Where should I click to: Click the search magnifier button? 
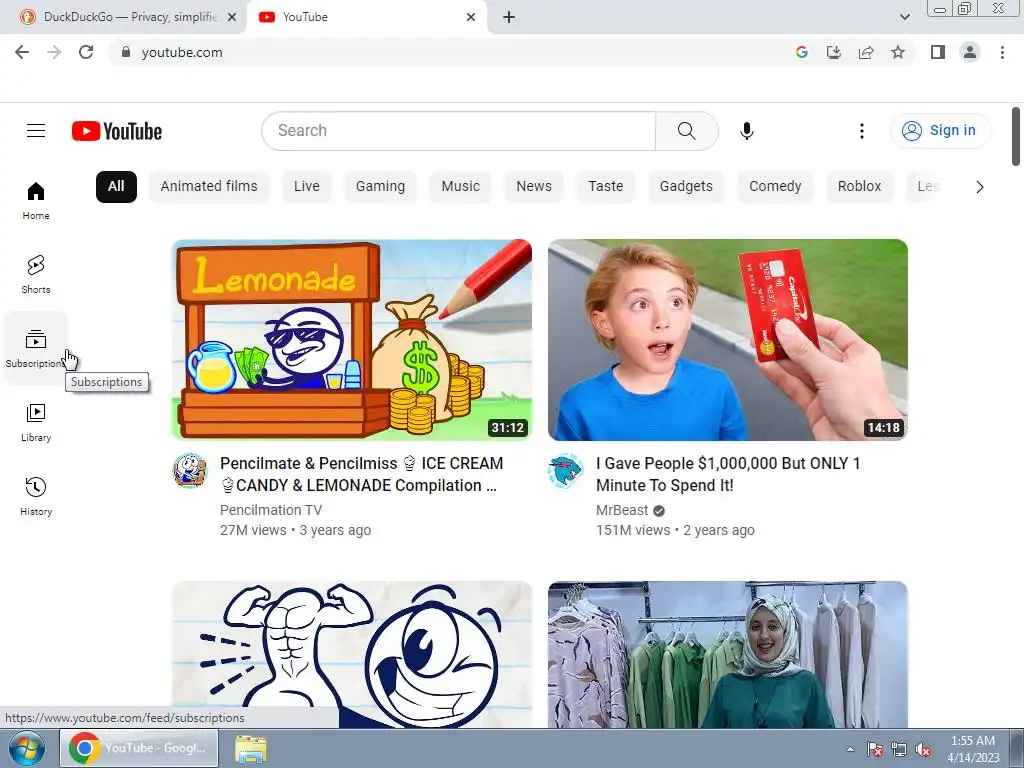(686, 131)
